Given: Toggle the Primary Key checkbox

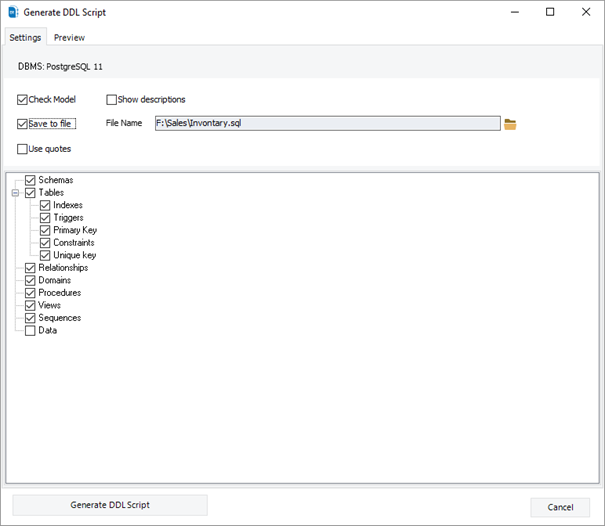Looking at the screenshot, I should (45, 230).
